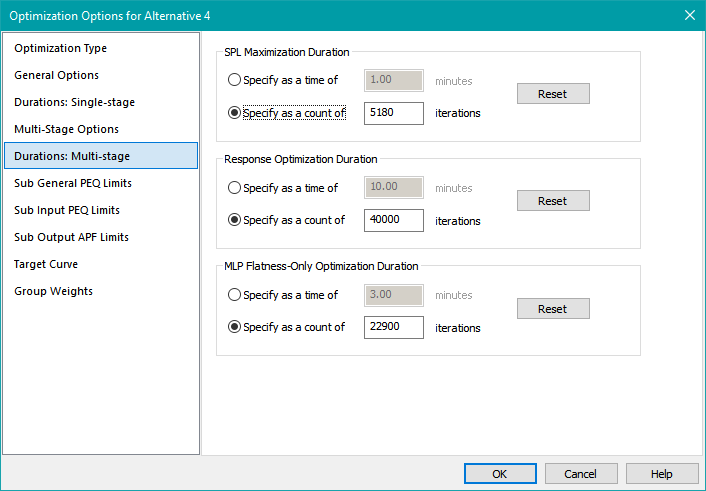Image resolution: width=706 pixels, height=491 pixels.
Task: Select MLP Flatness-Only time of minutes radio
Action: (234, 295)
